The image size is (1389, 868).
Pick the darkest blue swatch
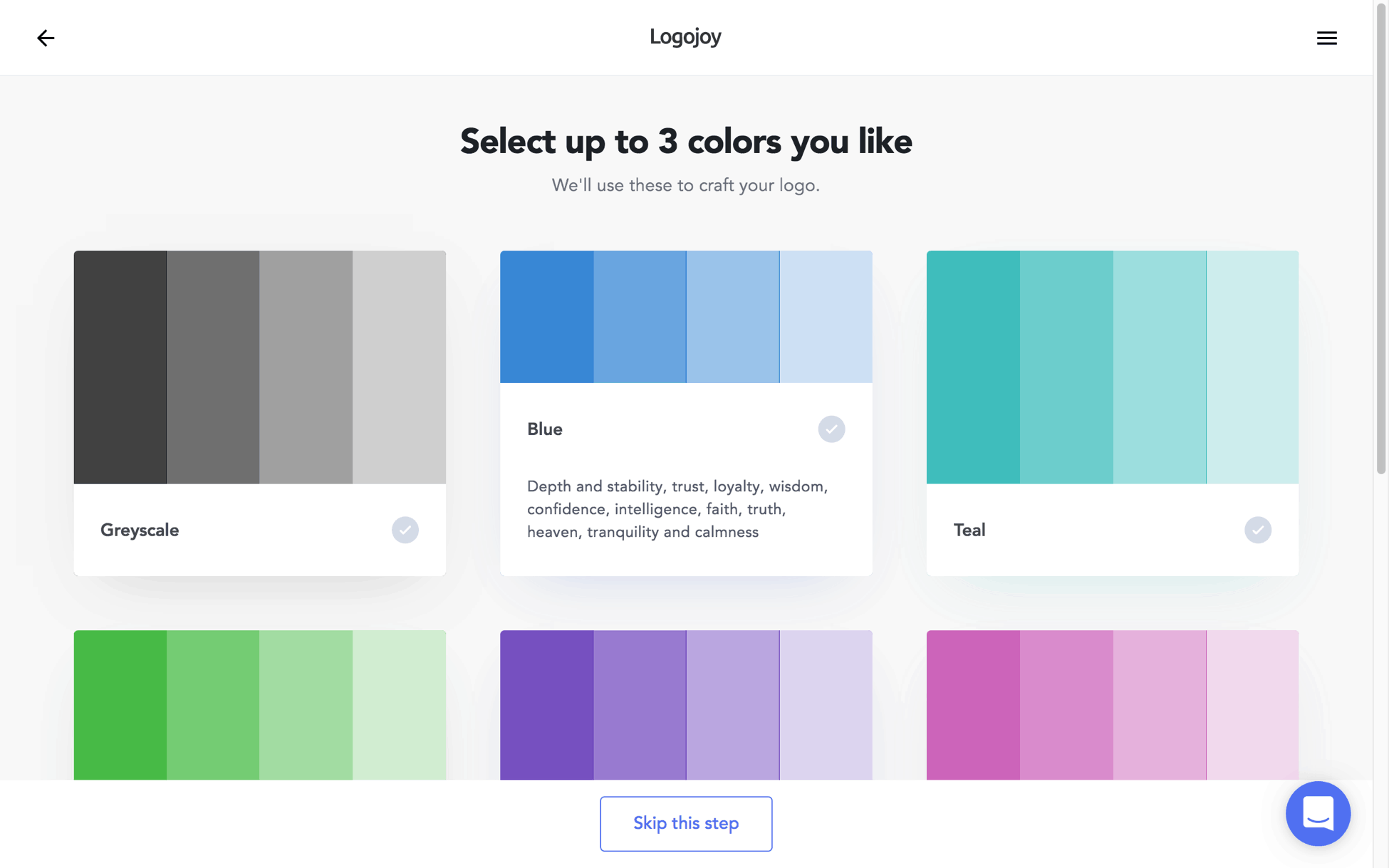[547, 317]
